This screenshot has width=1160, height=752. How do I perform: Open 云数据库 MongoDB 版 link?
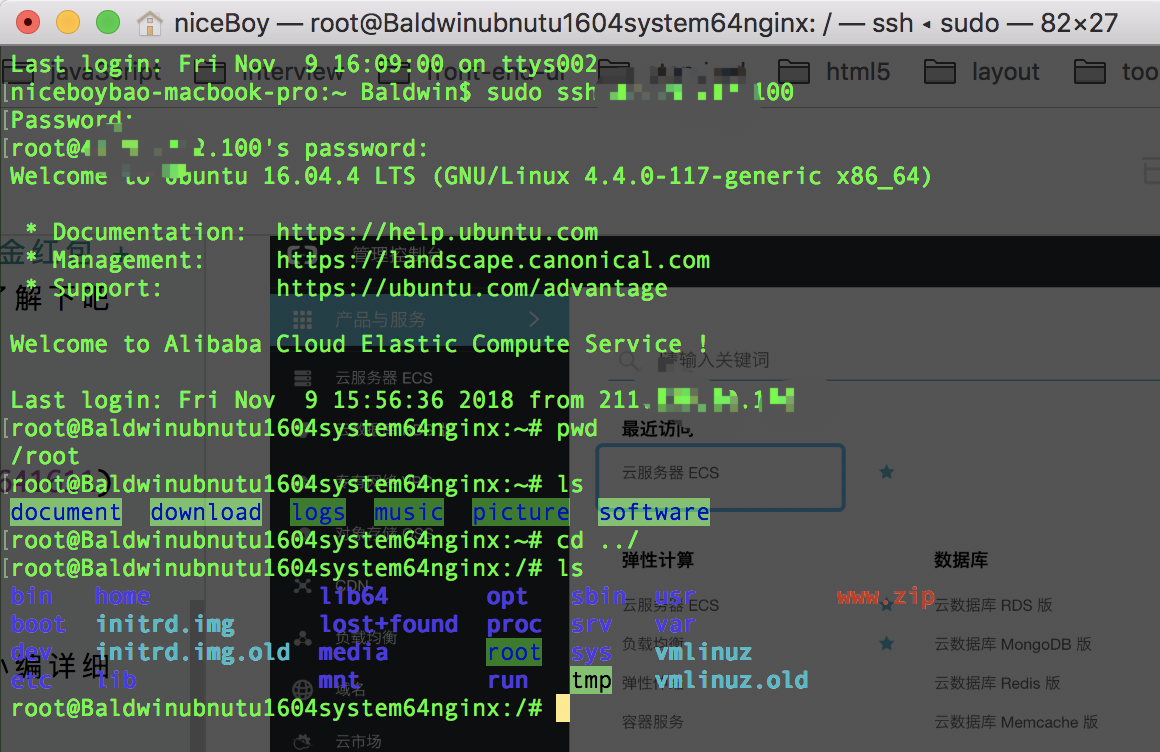pyautogui.click(x=1013, y=644)
